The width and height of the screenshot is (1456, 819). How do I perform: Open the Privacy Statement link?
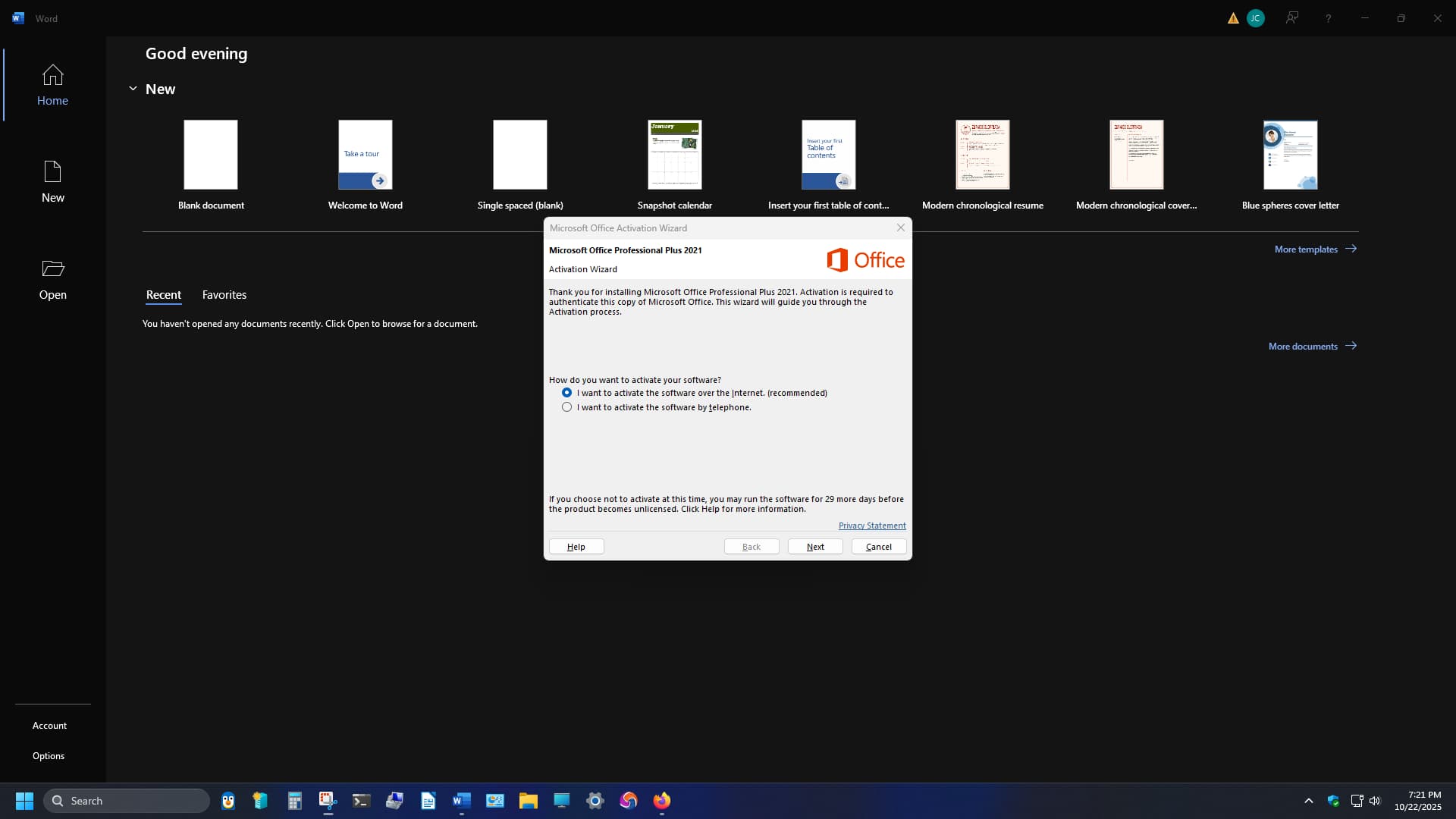872,526
